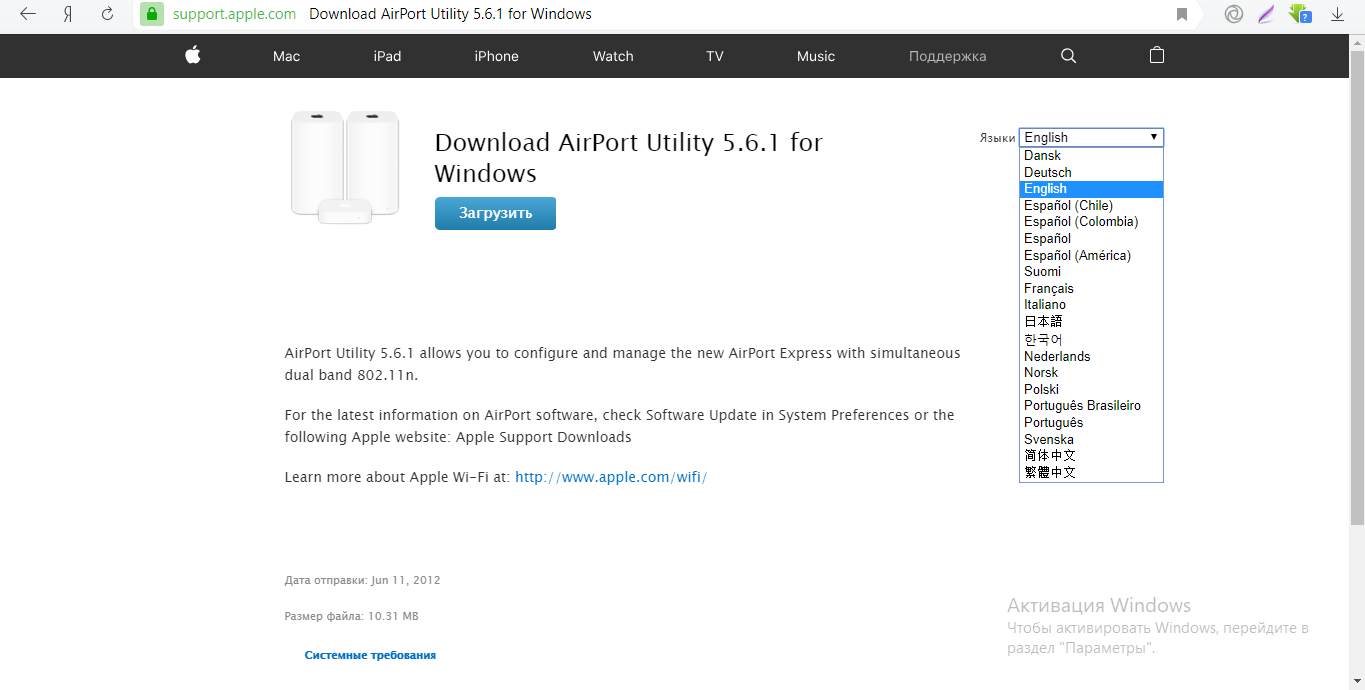Open the Apple shopping bag
1365x690 pixels.
pos(1157,56)
